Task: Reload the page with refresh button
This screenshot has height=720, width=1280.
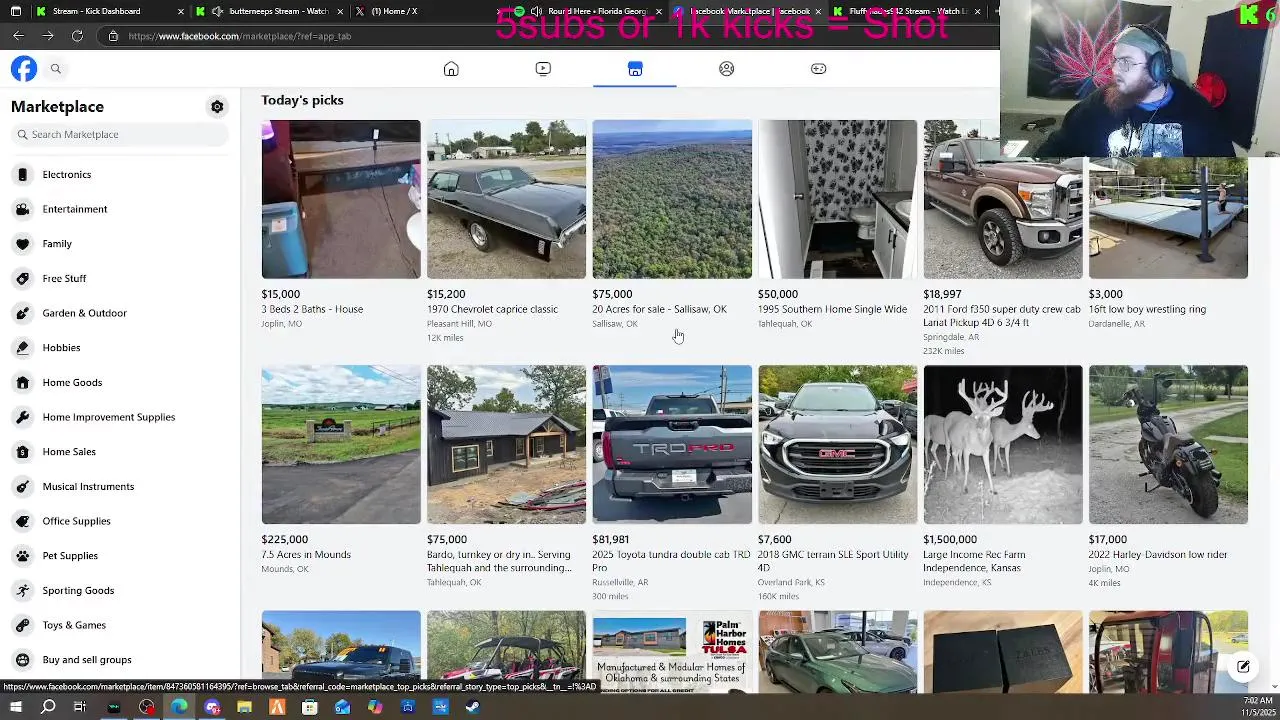Action: coord(77,36)
